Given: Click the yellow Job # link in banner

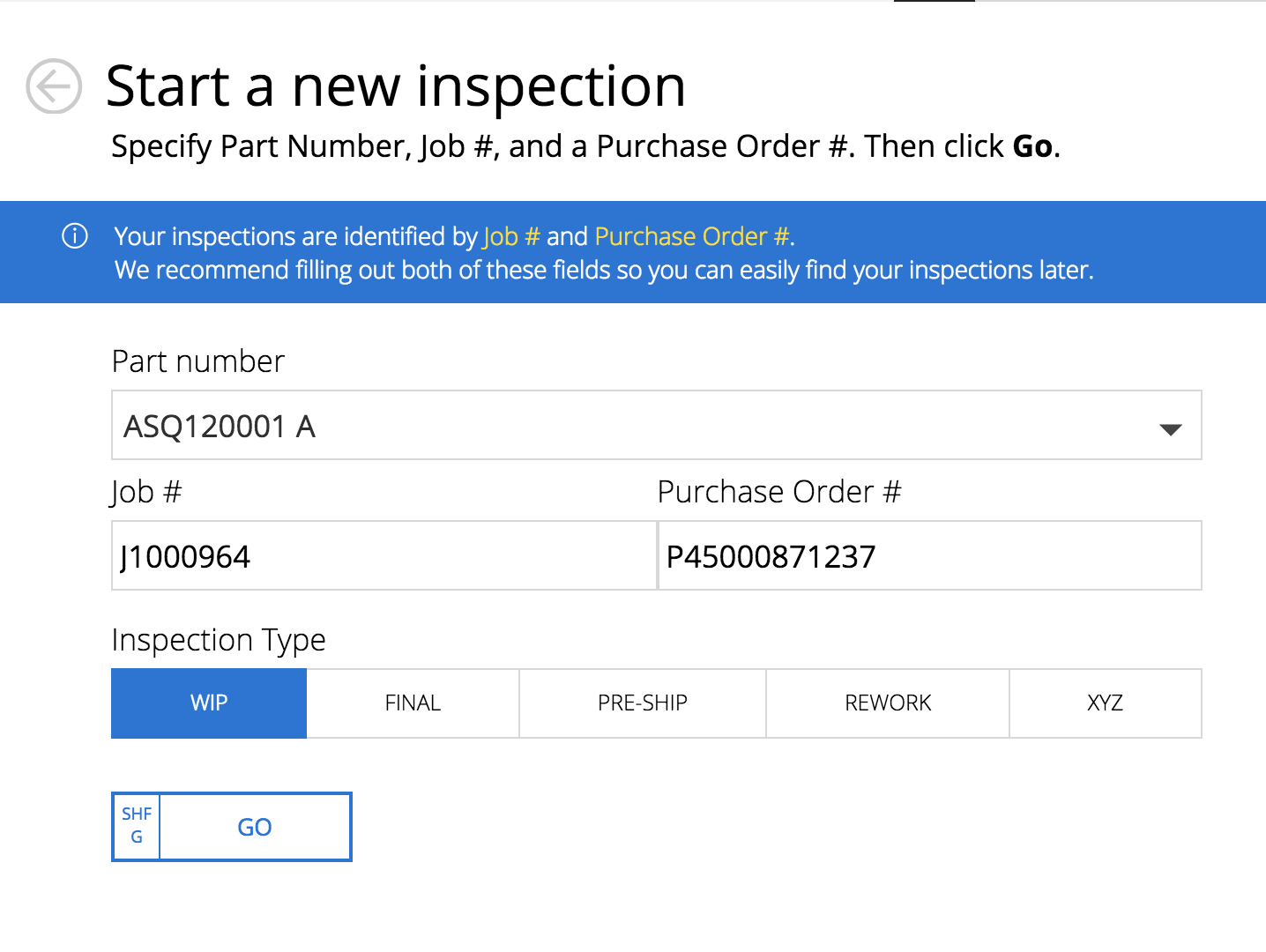Looking at the screenshot, I should click(x=511, y=236).
